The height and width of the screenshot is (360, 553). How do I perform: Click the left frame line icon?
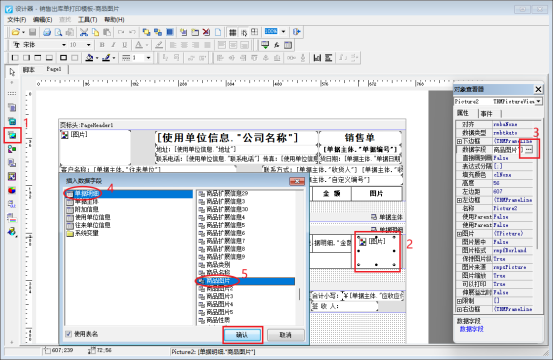(15, 57)
